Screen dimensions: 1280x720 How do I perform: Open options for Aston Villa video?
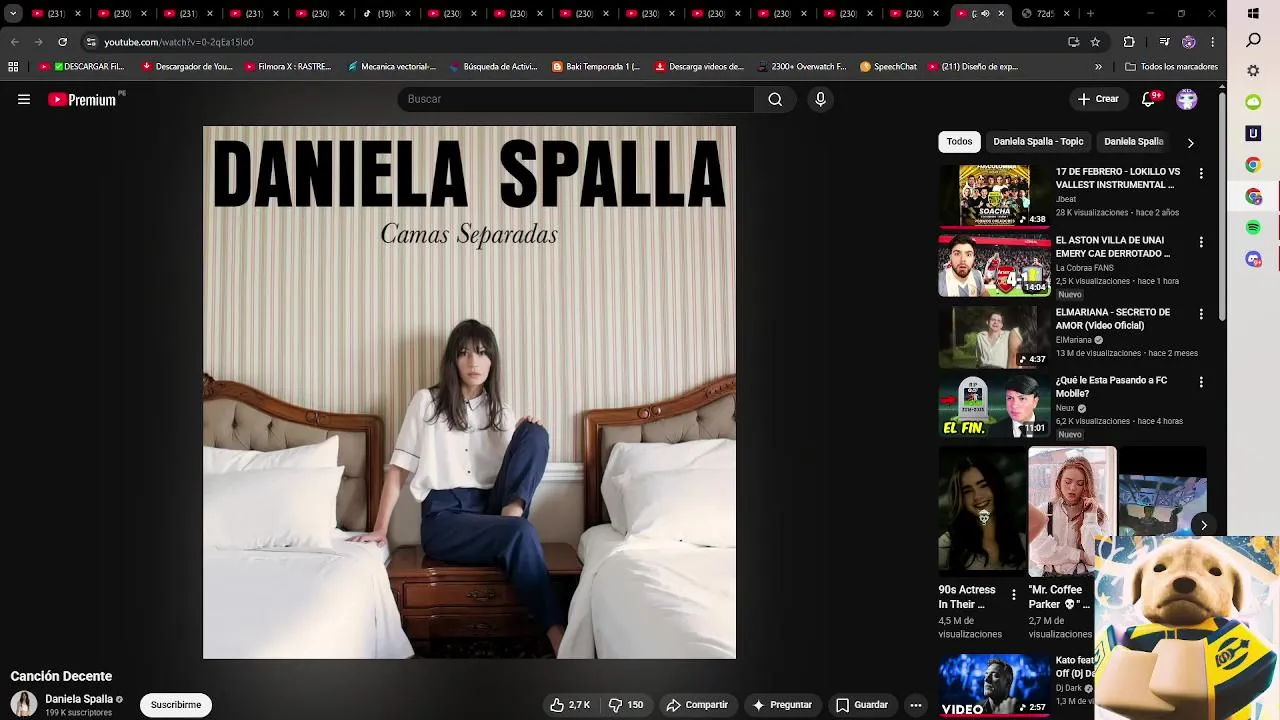[1201, 242]
